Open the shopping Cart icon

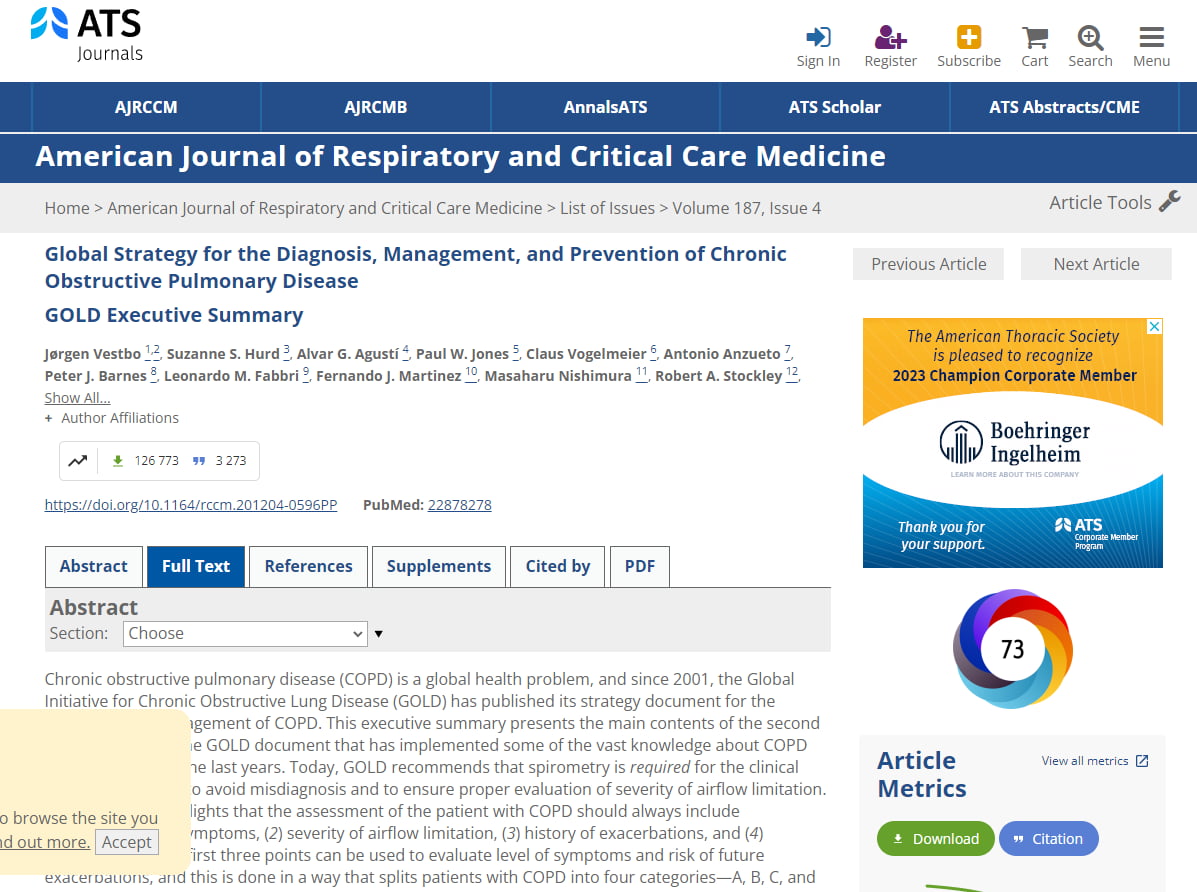click(1034, 38)
